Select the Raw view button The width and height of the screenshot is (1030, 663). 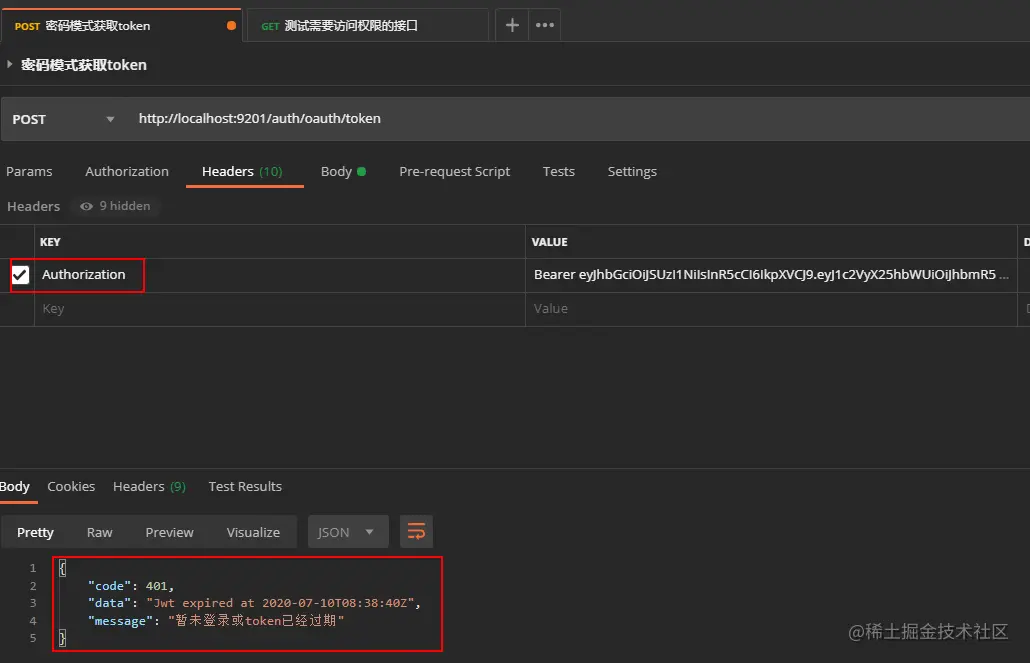pos(99,532)
